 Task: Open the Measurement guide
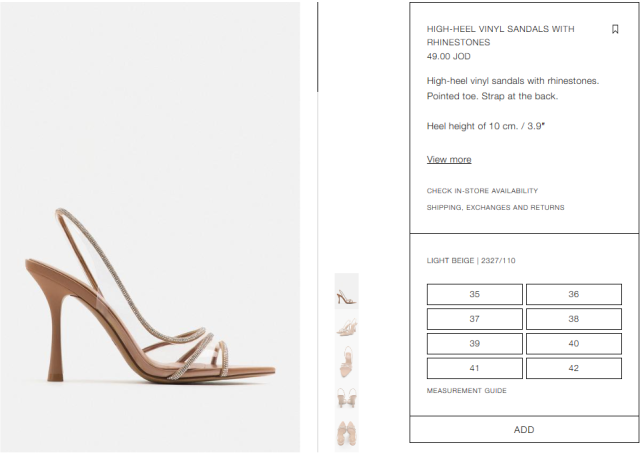point(467,391)
